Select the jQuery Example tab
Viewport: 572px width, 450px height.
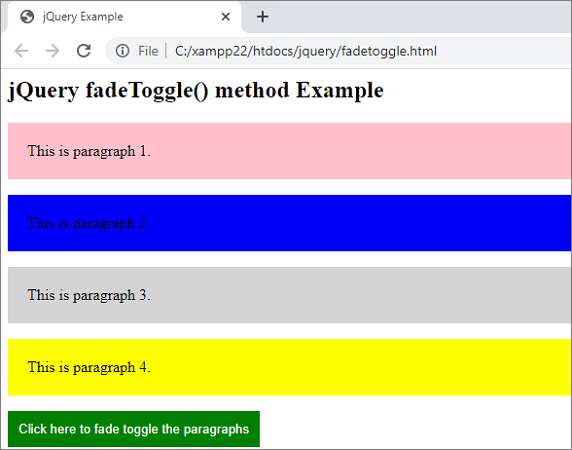(124, 17)
